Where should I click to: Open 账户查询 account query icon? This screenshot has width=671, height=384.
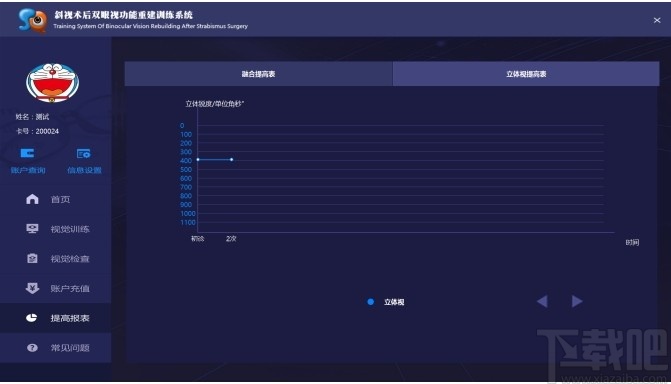click(x=27, y=153)
